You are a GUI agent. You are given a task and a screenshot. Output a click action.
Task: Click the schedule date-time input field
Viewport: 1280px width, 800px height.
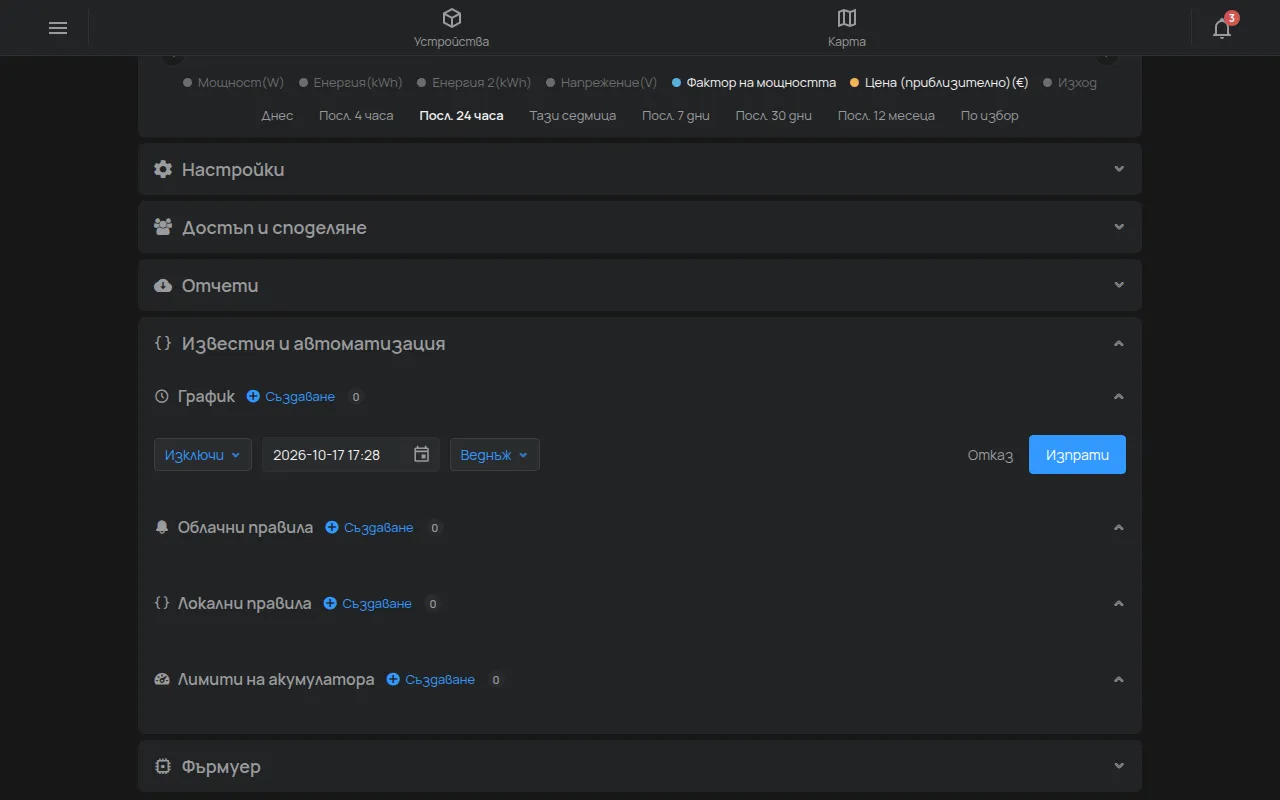(x=351, y=455)
